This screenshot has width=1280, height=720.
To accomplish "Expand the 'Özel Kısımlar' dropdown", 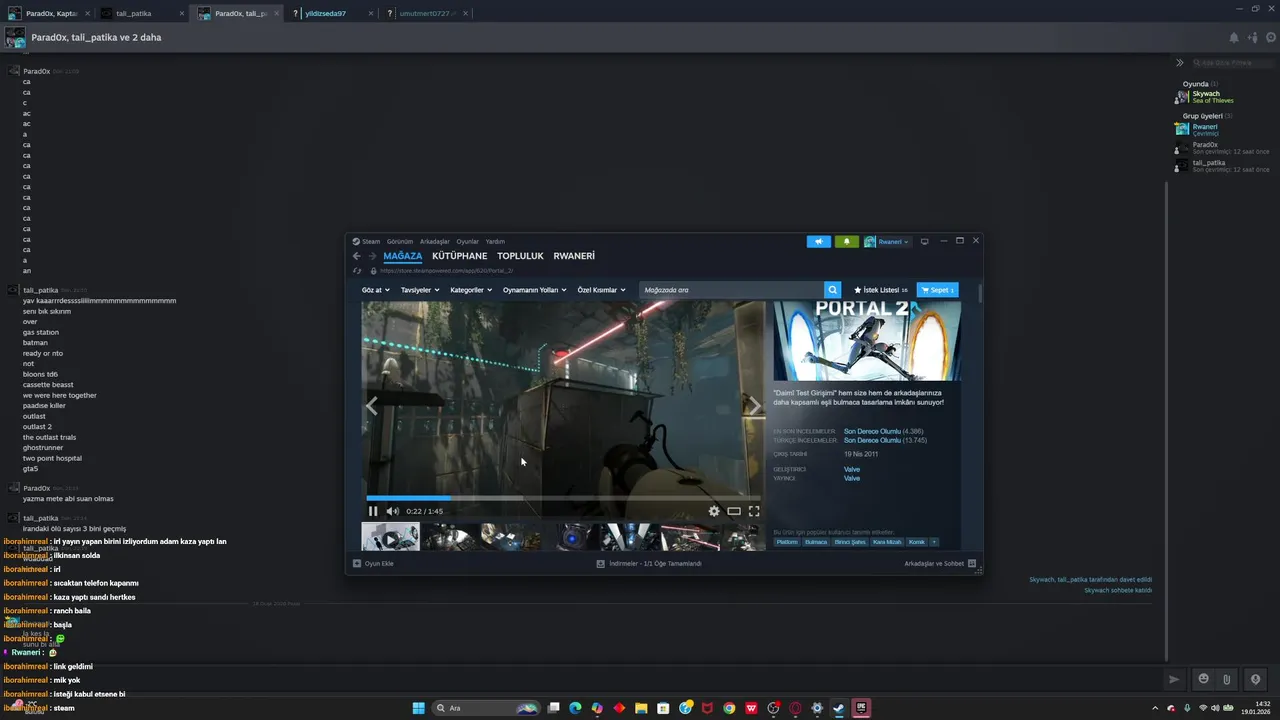I will (x=601, y=290).
